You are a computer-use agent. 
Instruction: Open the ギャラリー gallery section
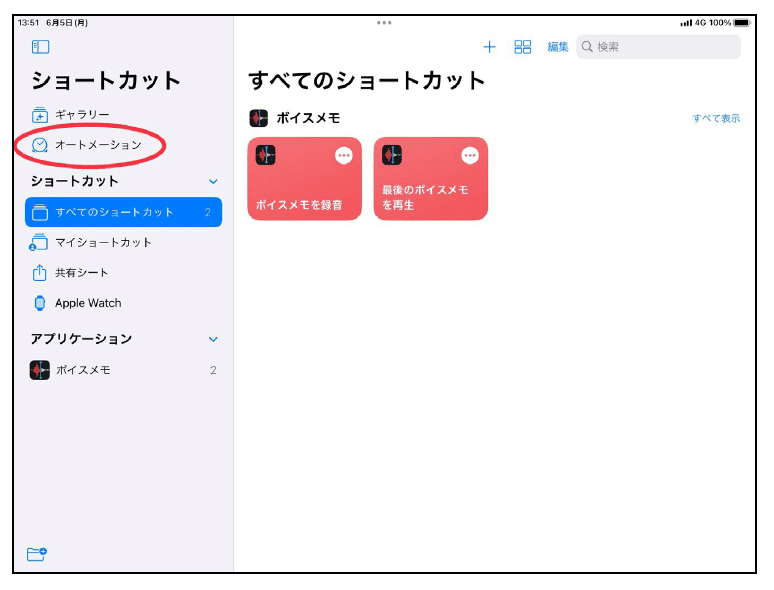tap(123, 115)
